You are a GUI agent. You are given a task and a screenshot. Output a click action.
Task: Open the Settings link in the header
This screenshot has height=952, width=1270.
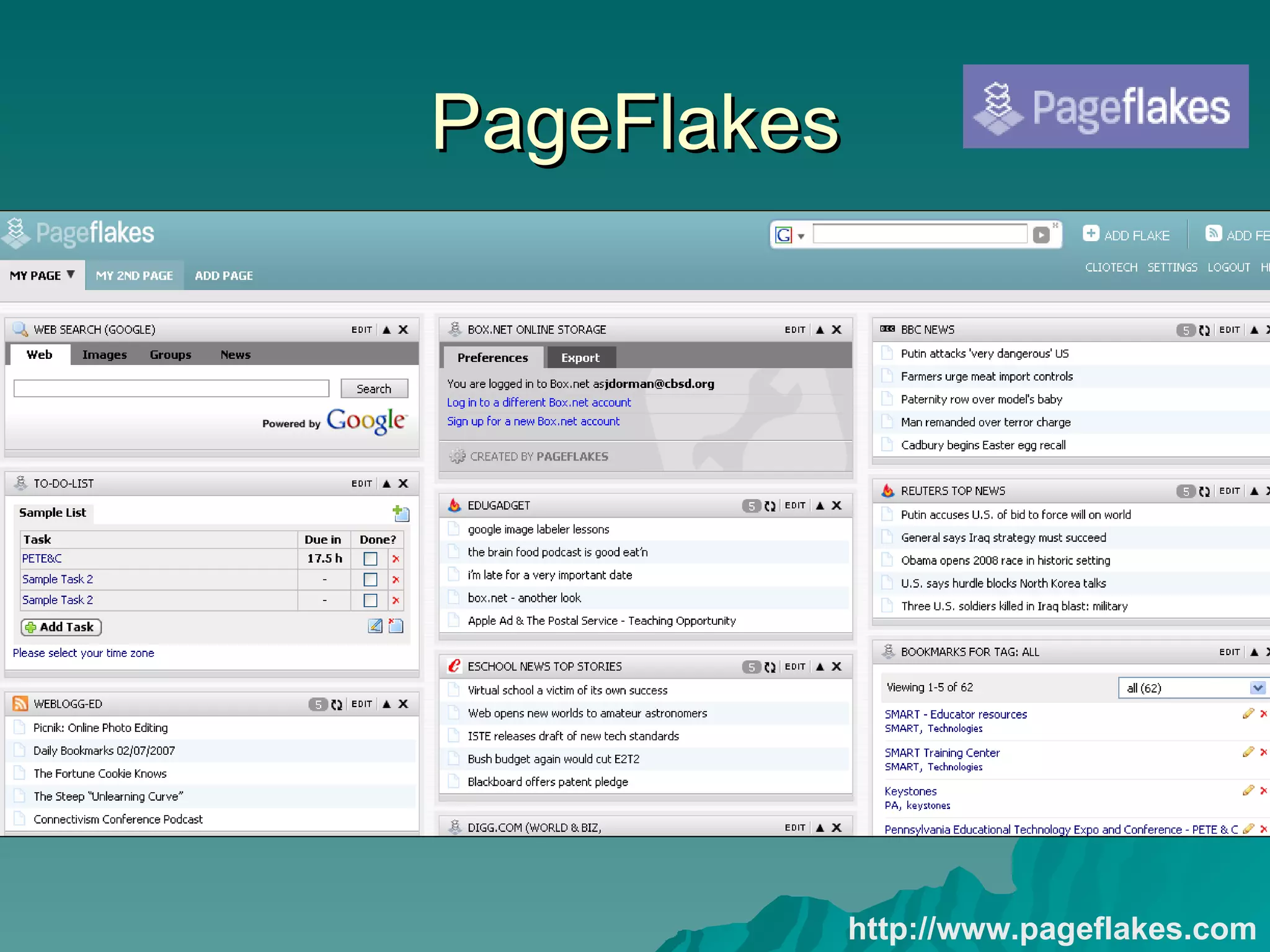(1172, 267)
